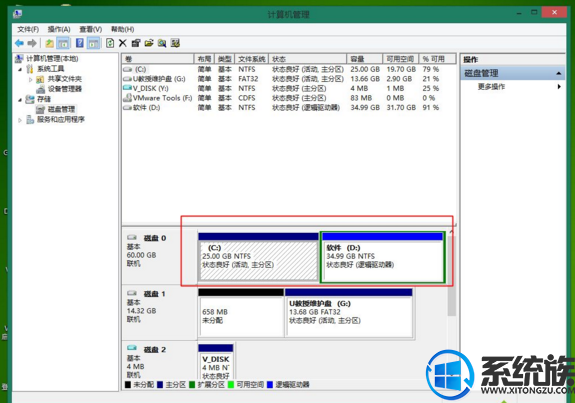Image resolution: width=575 pixels, height=403 pixels.
Task: Select the 软件 (D:) volume name in the list
Action: (x=146, y=107)
